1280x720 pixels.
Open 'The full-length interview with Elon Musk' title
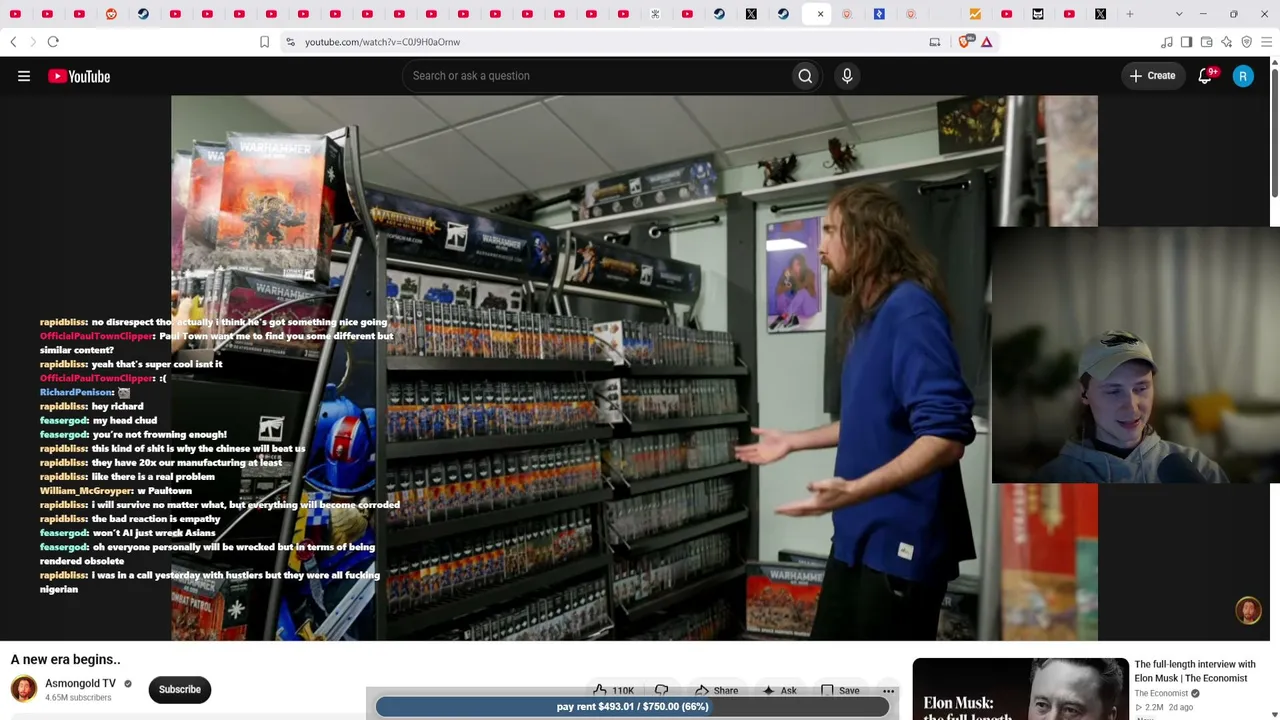1194,671
